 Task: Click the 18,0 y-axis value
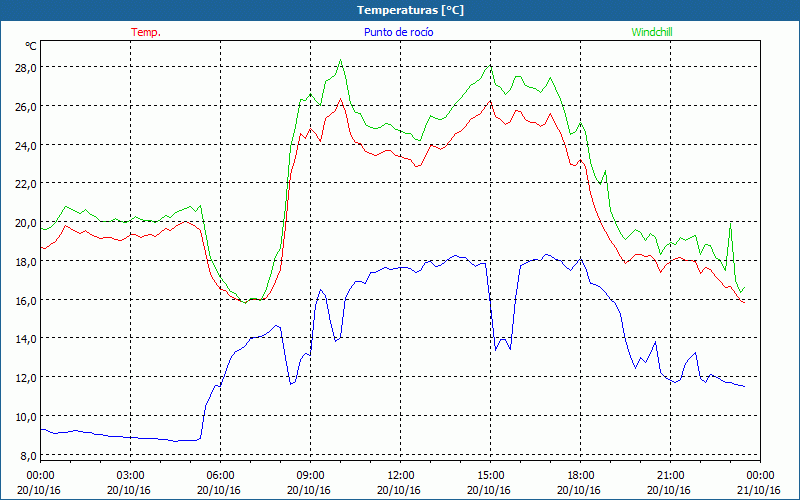click(x=26, y=262)
